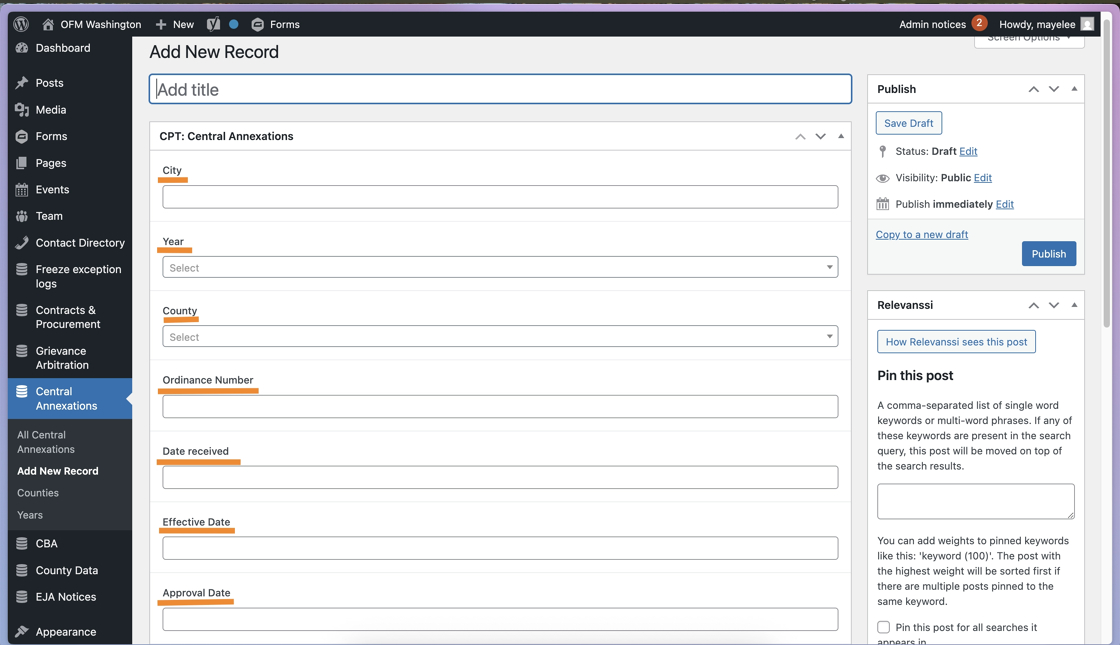Image resolution: width=1120 pixels, height=645 pixels.
Task: Collapse the Relevanssi panel
Action: 1074,305
